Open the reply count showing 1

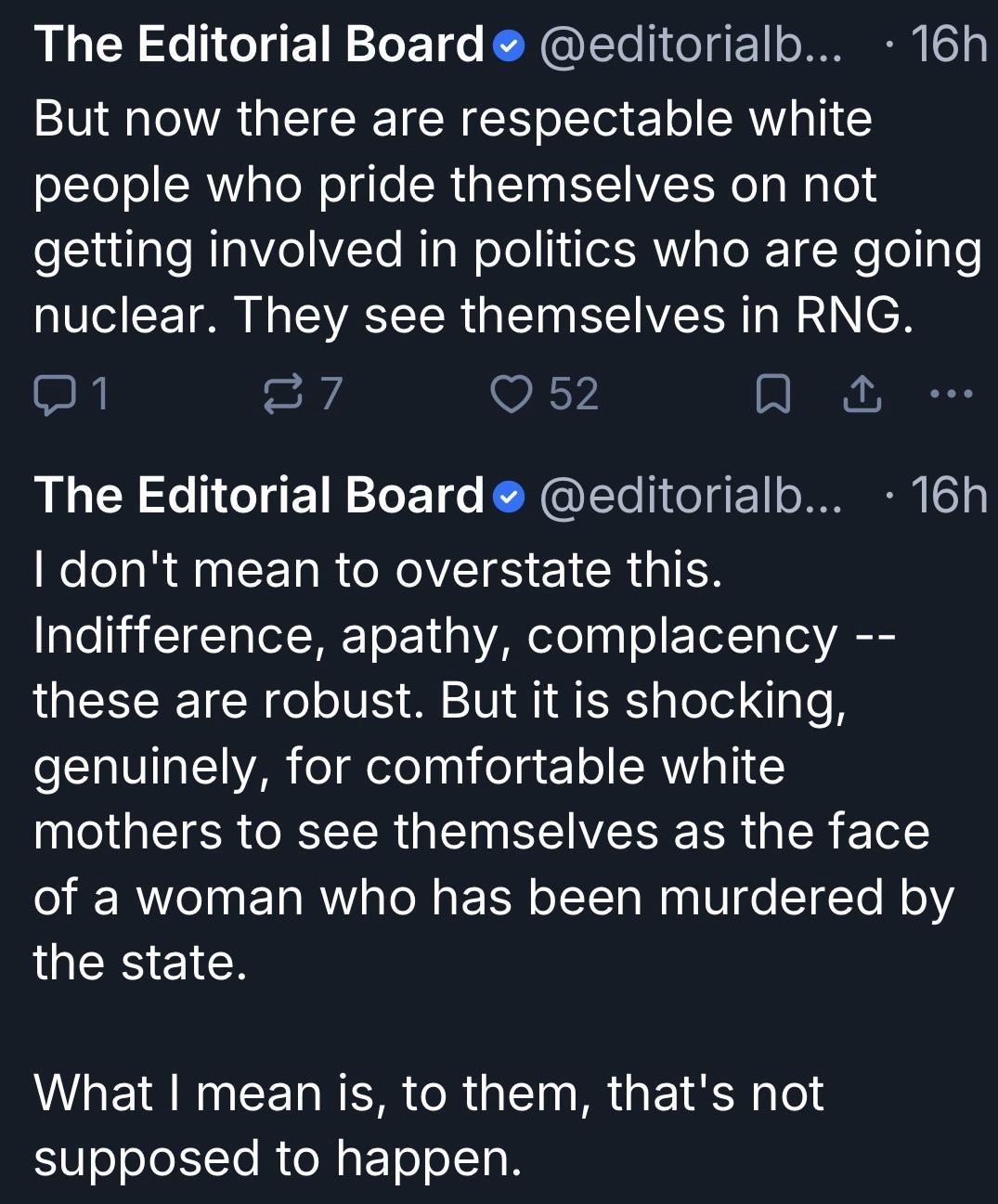click(99, 395)
